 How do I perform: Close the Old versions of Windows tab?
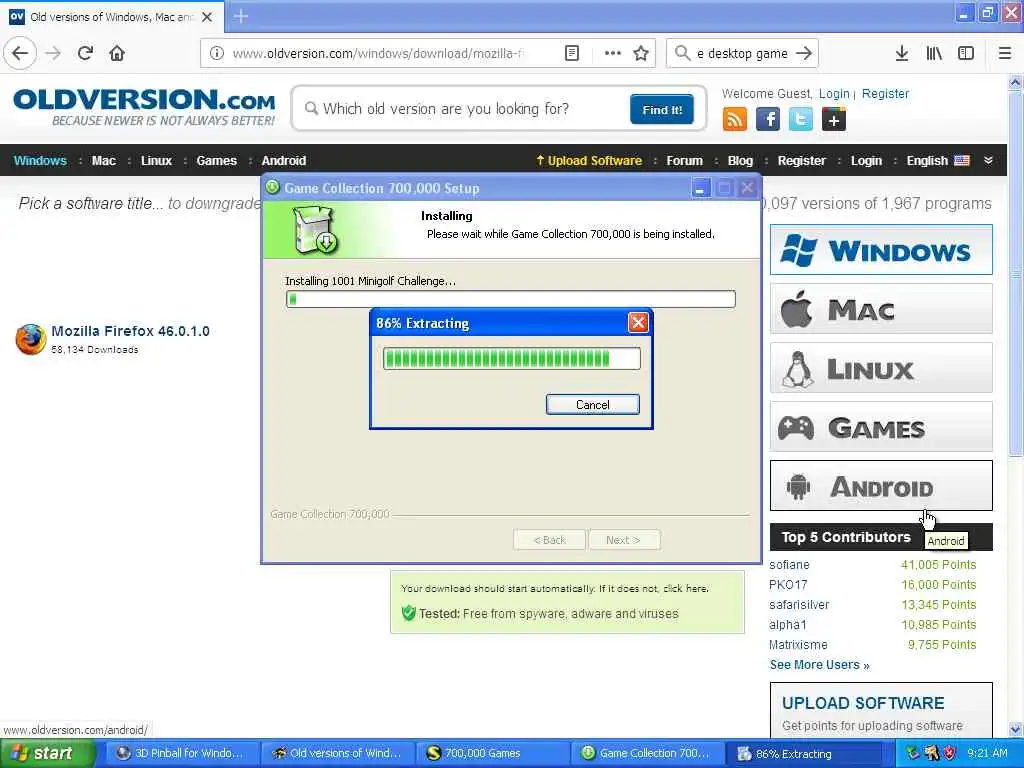pyautogui.click(x=207, y=17)
